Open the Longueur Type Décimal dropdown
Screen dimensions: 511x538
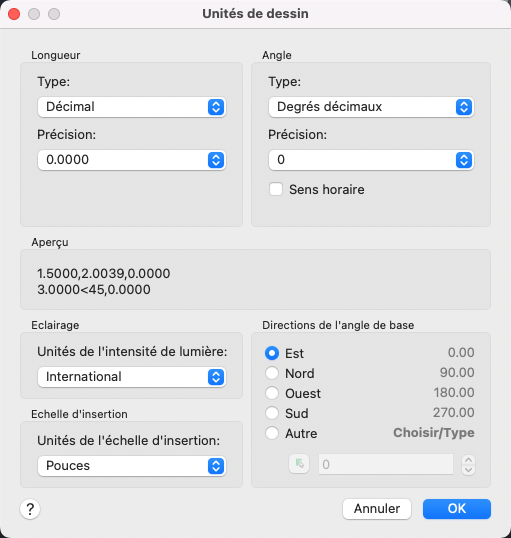coord(131,107)
